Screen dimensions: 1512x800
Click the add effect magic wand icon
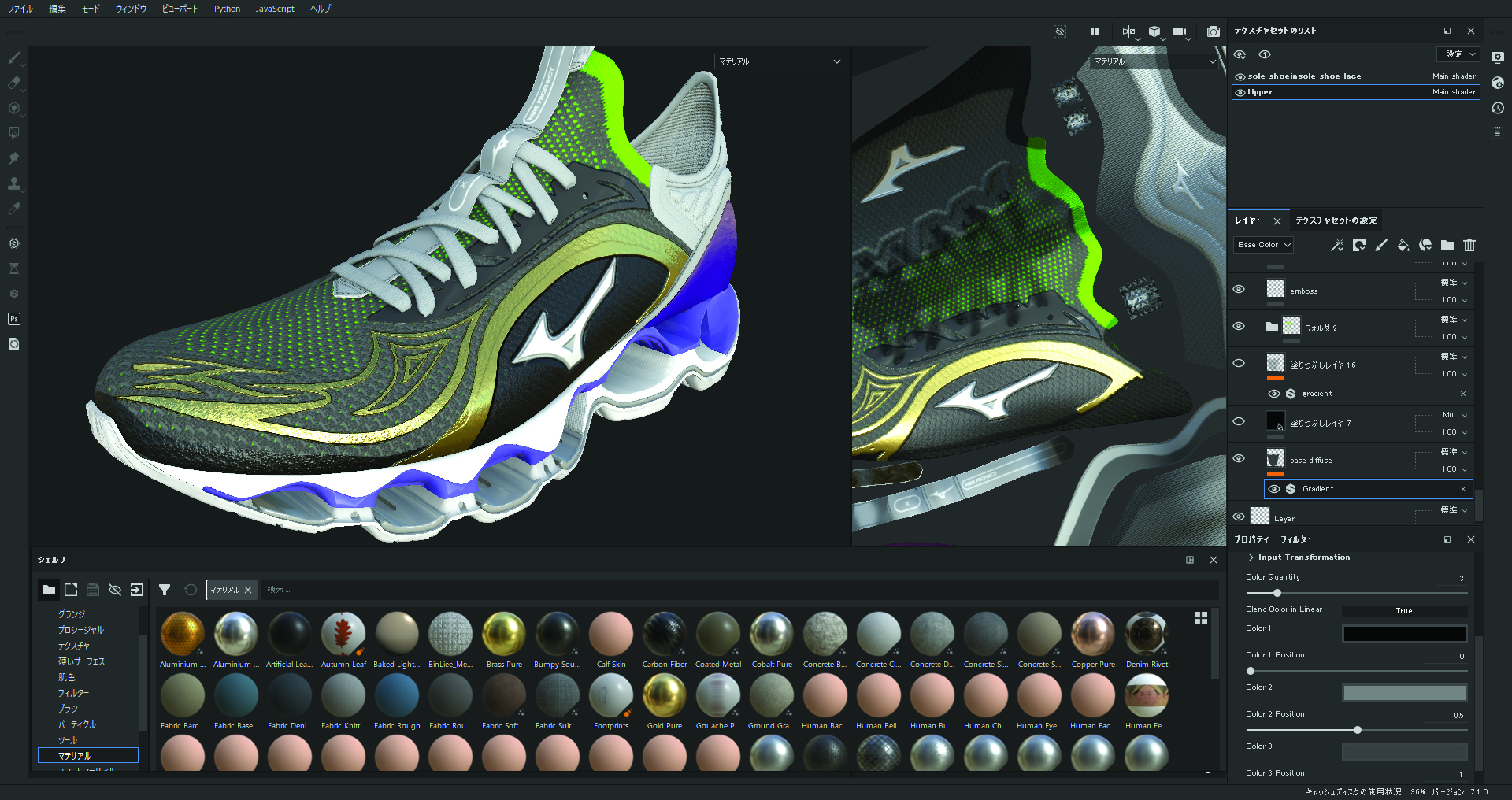pos(1337,245)
